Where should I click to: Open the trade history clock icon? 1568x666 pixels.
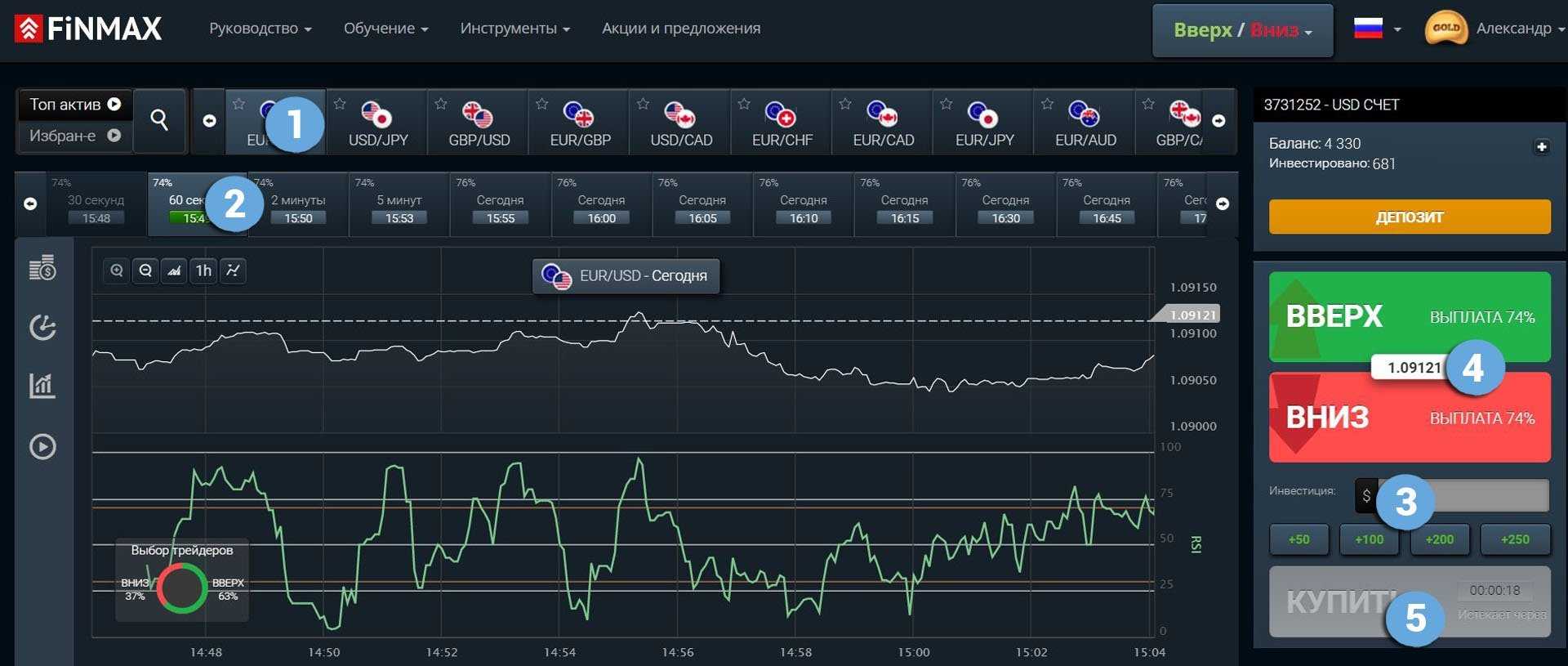point(42,327)
